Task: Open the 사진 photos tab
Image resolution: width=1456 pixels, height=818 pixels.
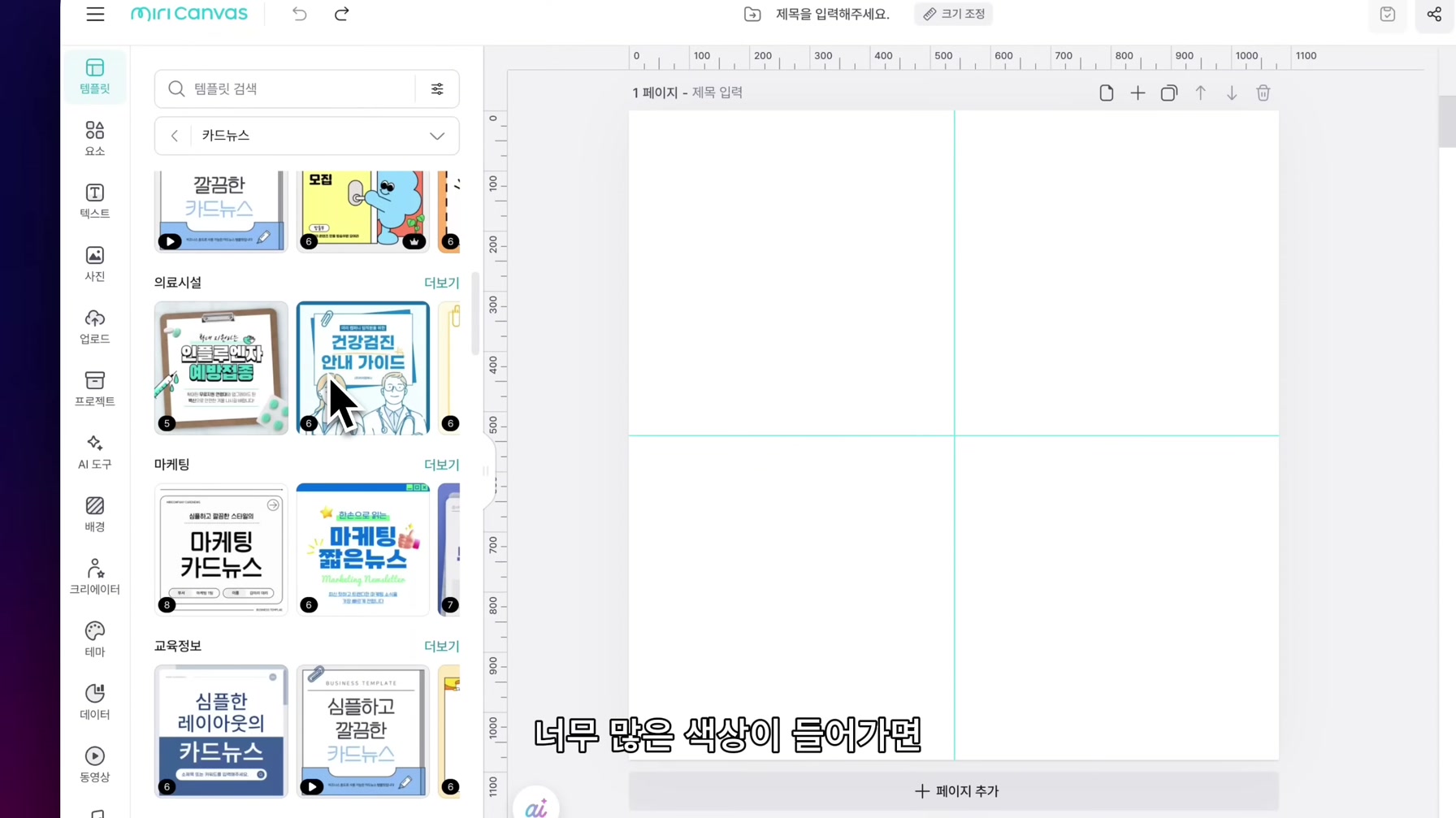Action: pyautogui.click(x=95, y=264)
